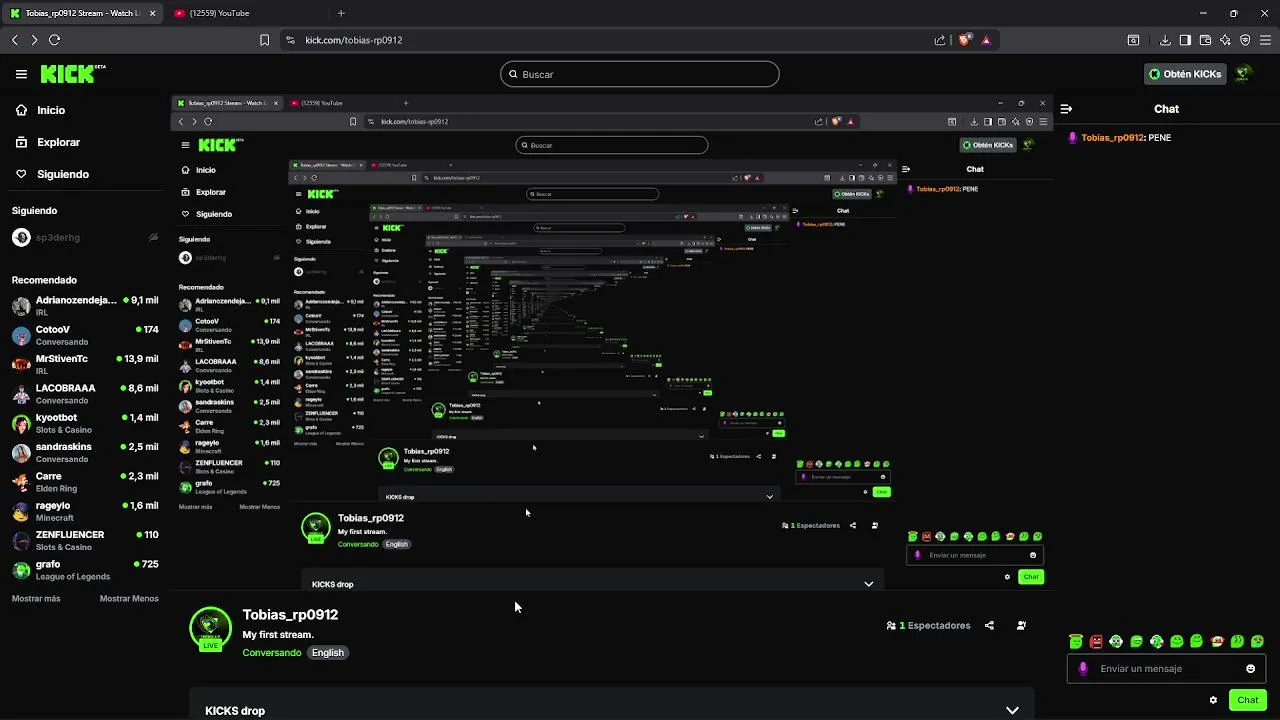Open Brave Rewards triangle icon

point(986,40)
